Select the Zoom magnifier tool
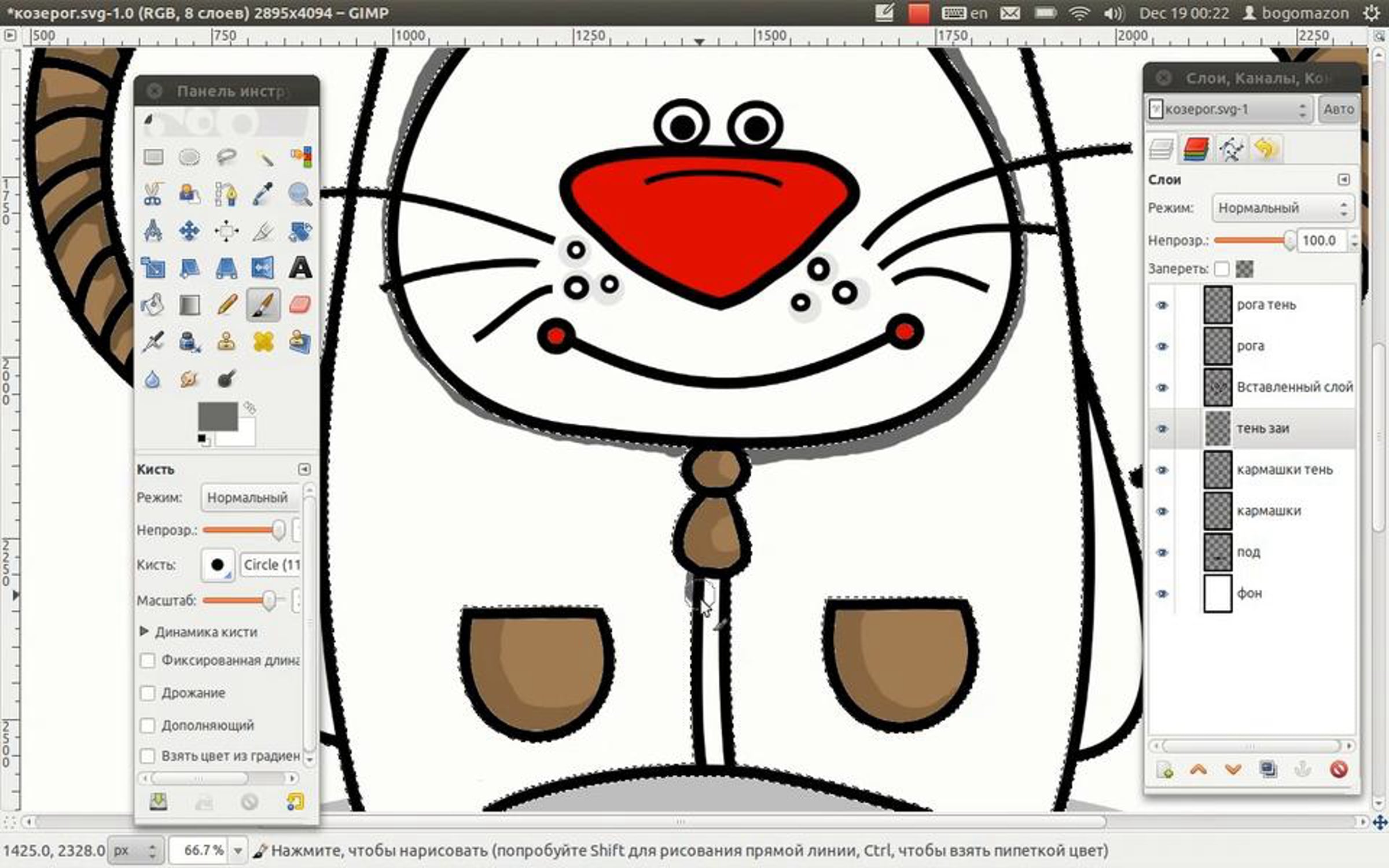Image resolution: width=1389 pixels, height=868 pixels. click(300, 194)
